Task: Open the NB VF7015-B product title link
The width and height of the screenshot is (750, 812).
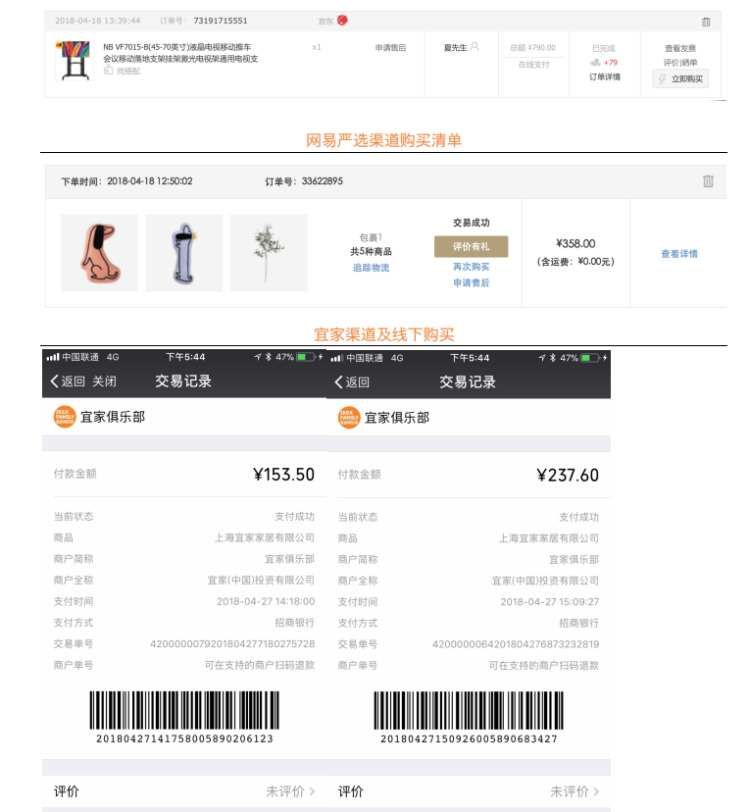Action: pyautogui.click(x=180, y=53)
